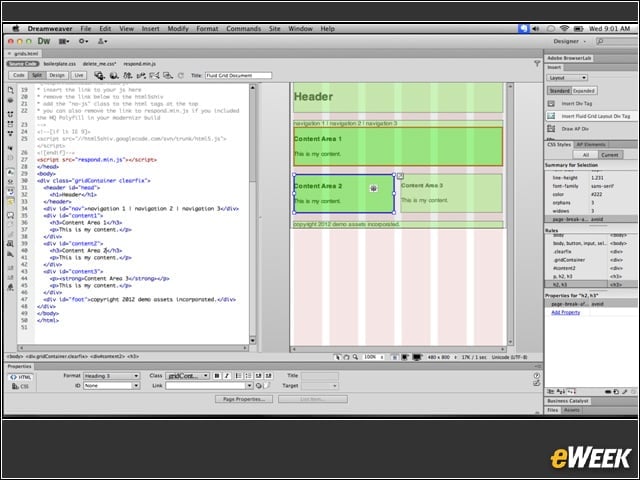The height and width of the screenshot is (480, 640).
Task: Click the Link input field in Properties
Action: click(206, 386)
